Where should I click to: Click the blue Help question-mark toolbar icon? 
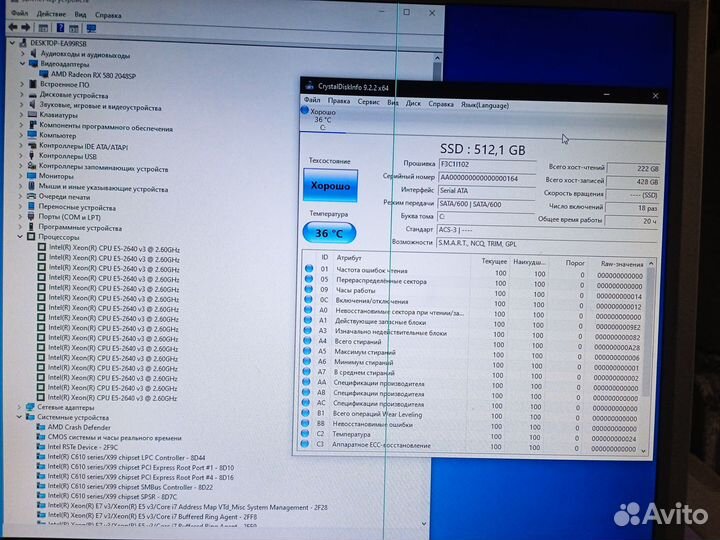point(60,28)
